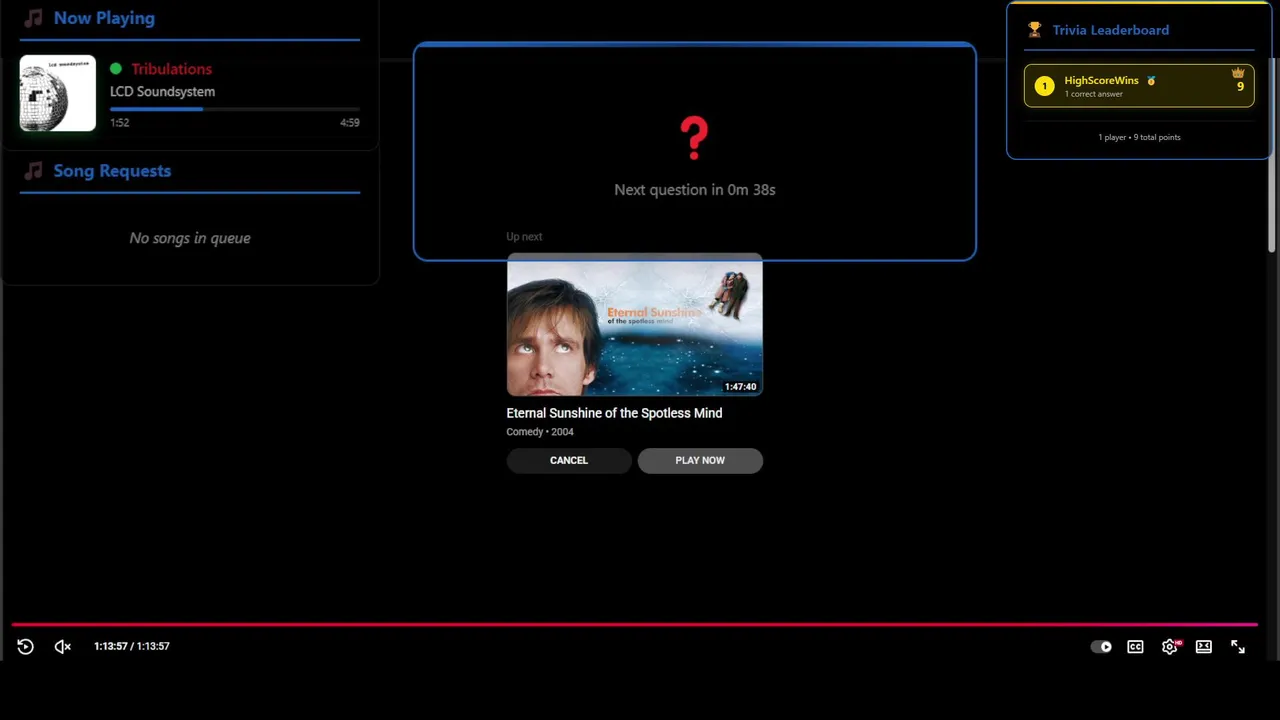This screenshot has height=720, width=1280.
Task: Click the Eternal Sunshine of the Spotless Mind title
Action: [x=614, y=413]
